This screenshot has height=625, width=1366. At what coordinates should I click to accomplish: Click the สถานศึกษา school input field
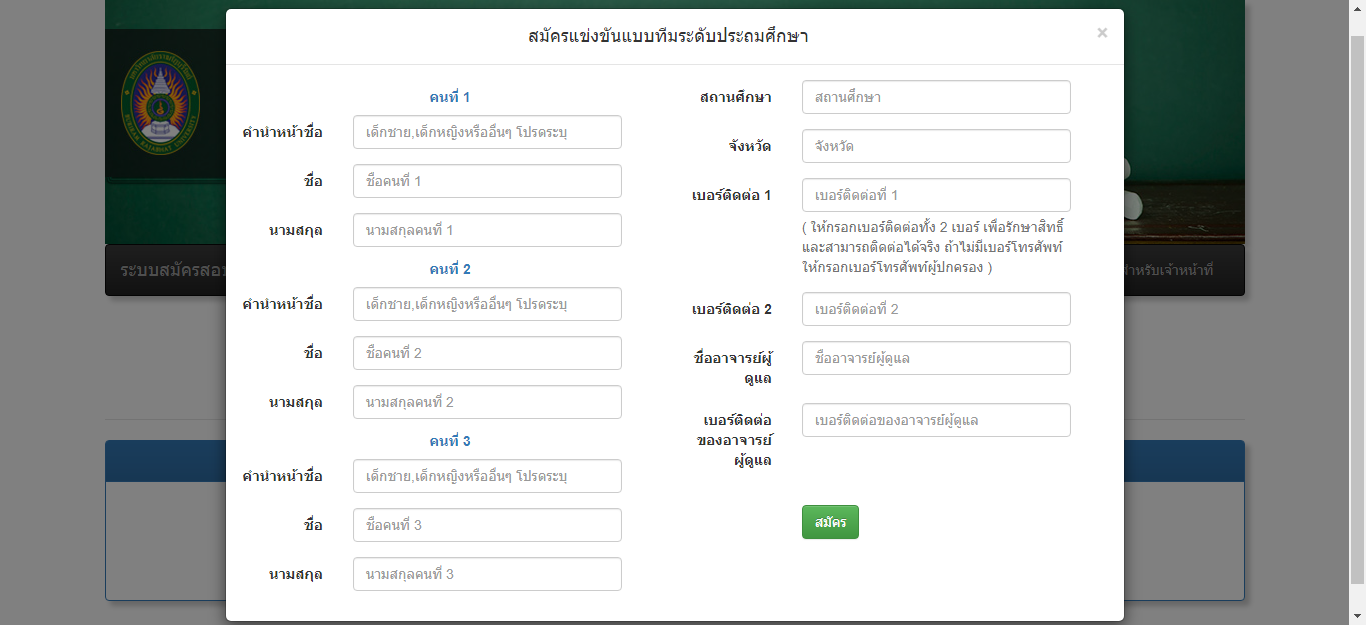pyautogui.click(x=936, y=97)
